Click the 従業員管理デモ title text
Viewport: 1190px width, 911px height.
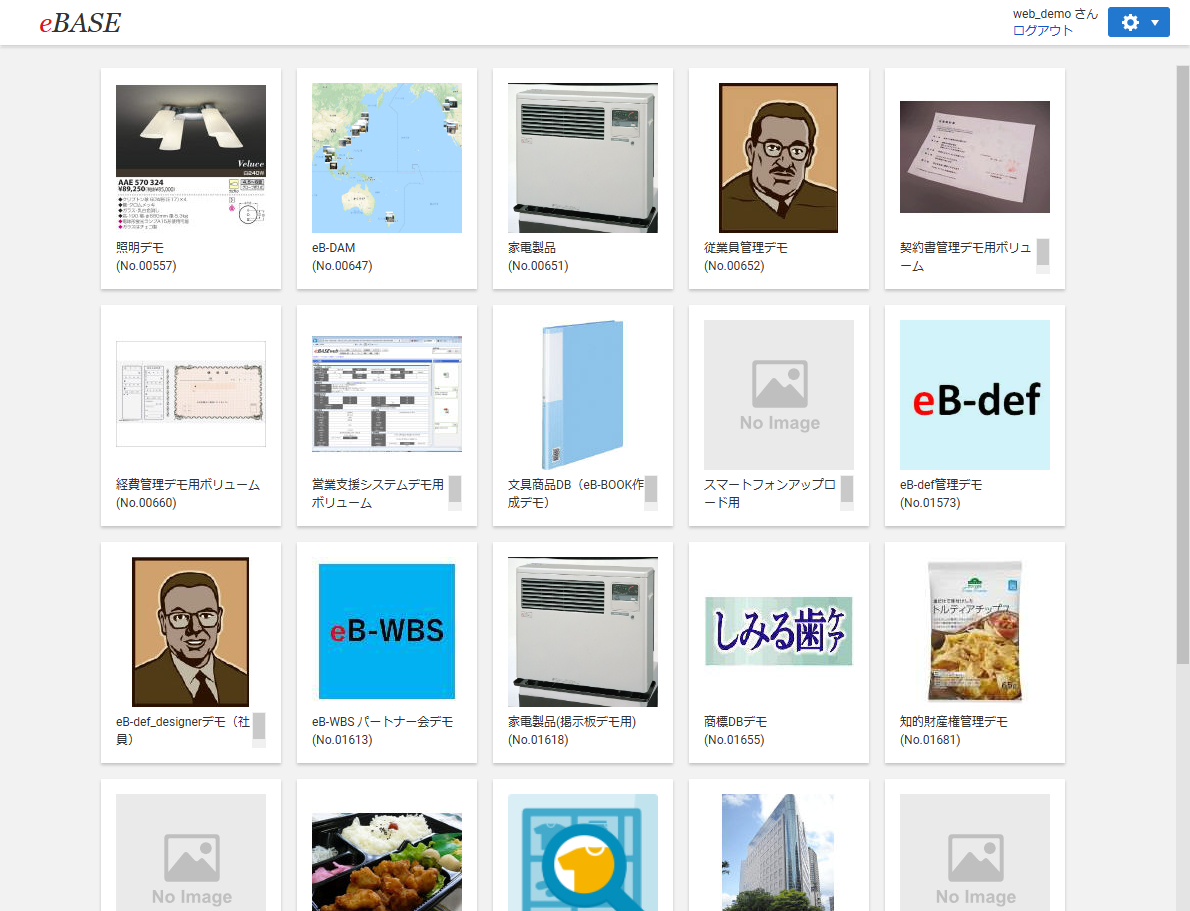(x=745, y=247)
